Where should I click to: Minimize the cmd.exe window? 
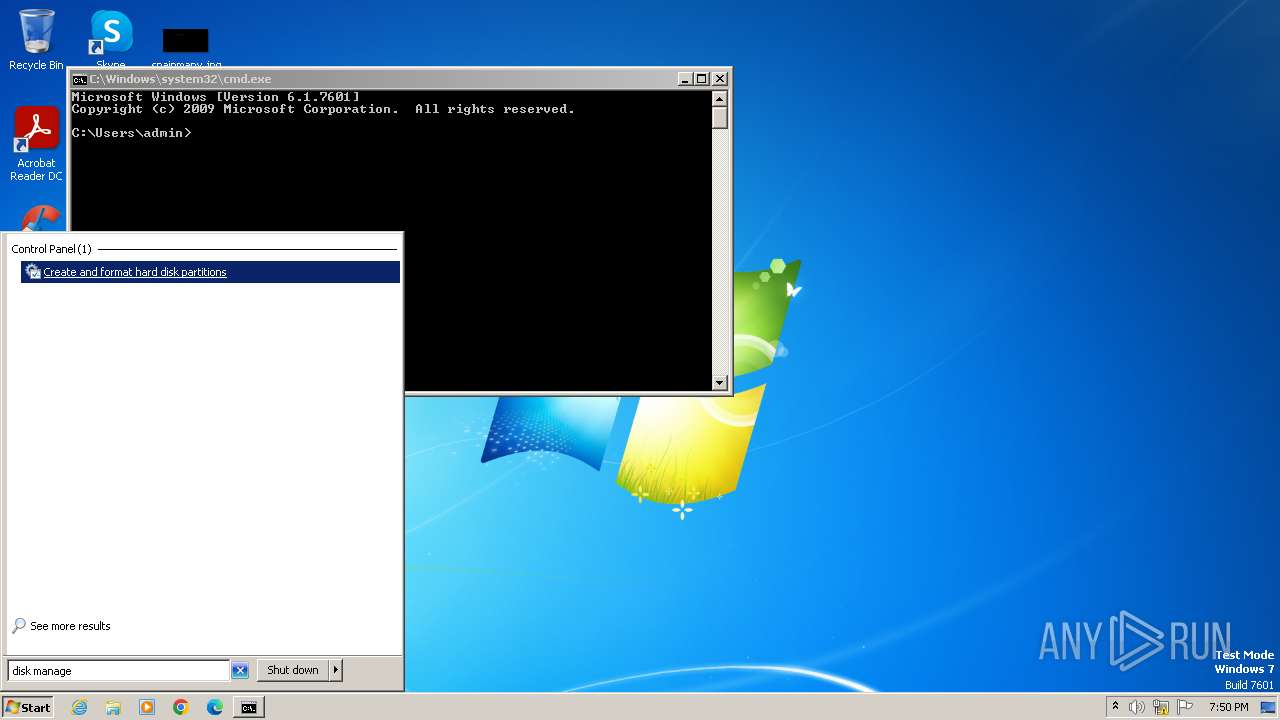(x=685, y=79)
